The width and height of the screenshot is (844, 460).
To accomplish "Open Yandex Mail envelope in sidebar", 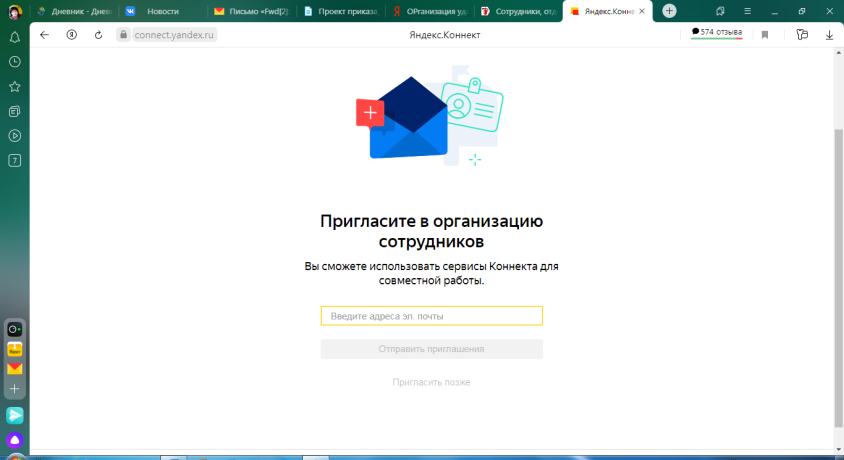I will click(15, 369).
